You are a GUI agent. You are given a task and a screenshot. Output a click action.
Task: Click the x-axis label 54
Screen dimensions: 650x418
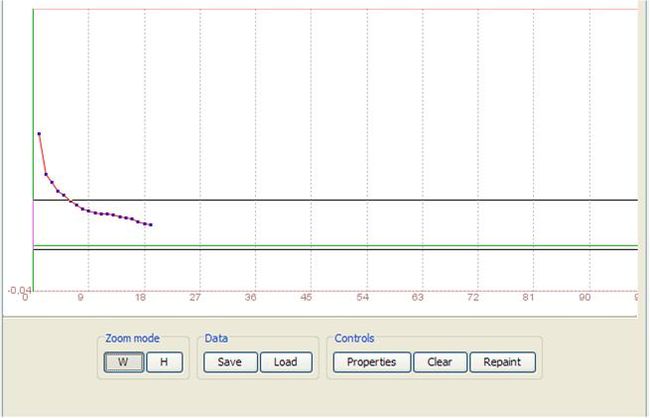[363, 297]
